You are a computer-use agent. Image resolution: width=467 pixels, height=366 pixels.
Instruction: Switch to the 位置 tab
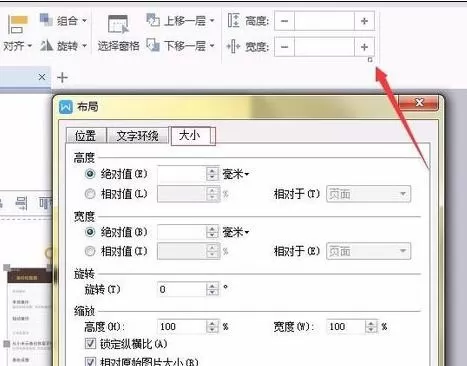point(86,135)
